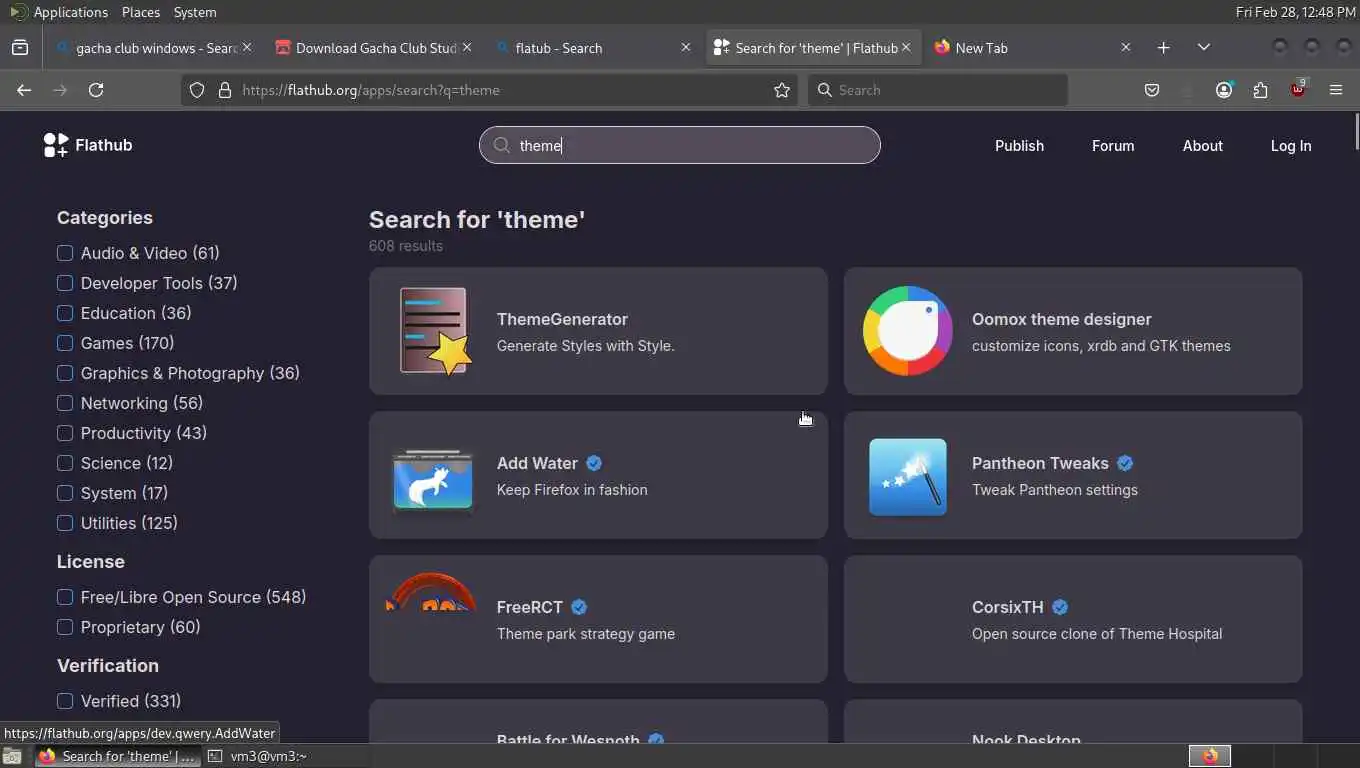Check Graphics & Photography category
1360x768 pixels.
tap(65, 373)
